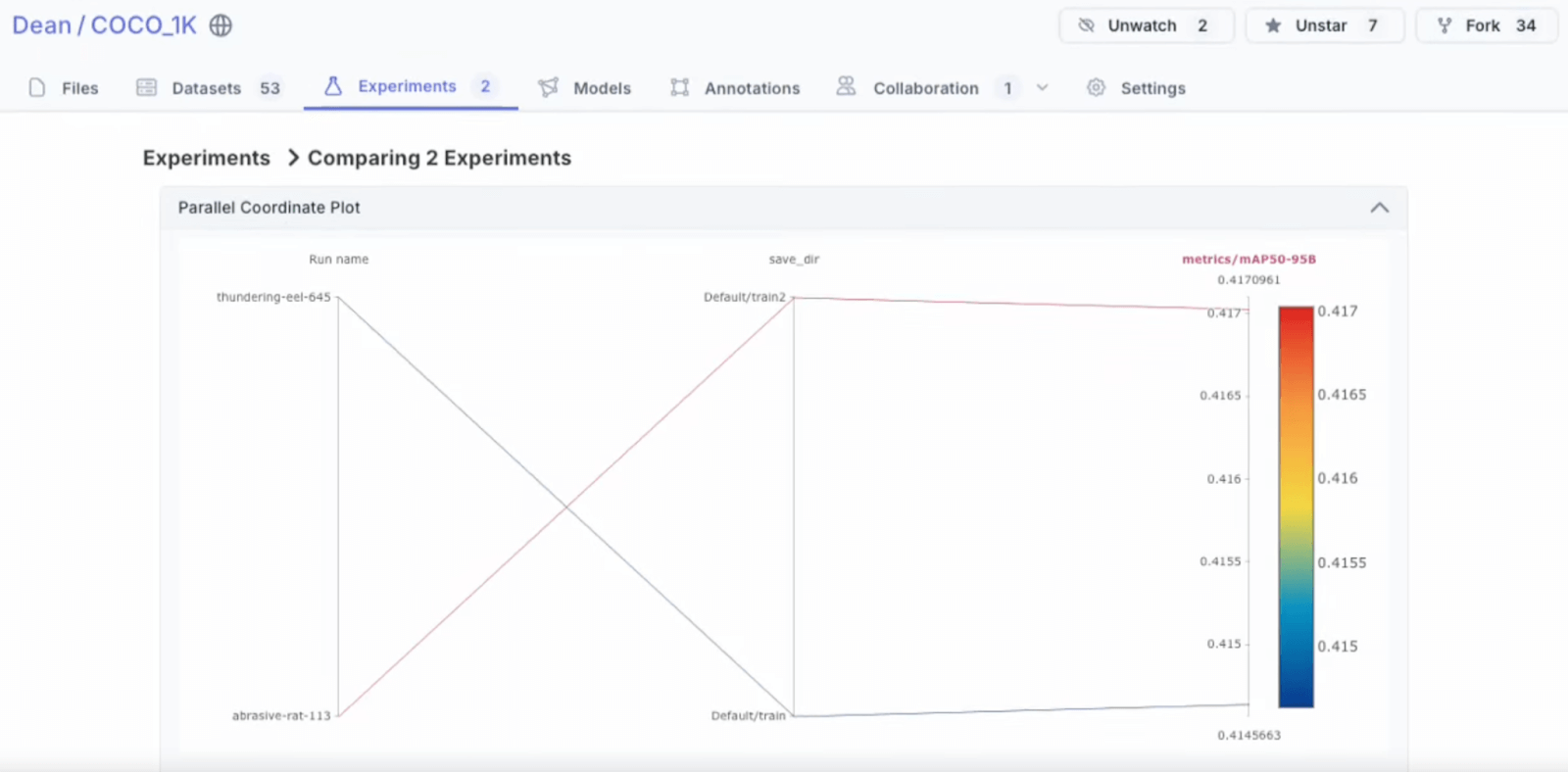The height and width of the screenshot is (772, 1568).
Task: Click the Files document icon
Action: (x=37, y=88)
